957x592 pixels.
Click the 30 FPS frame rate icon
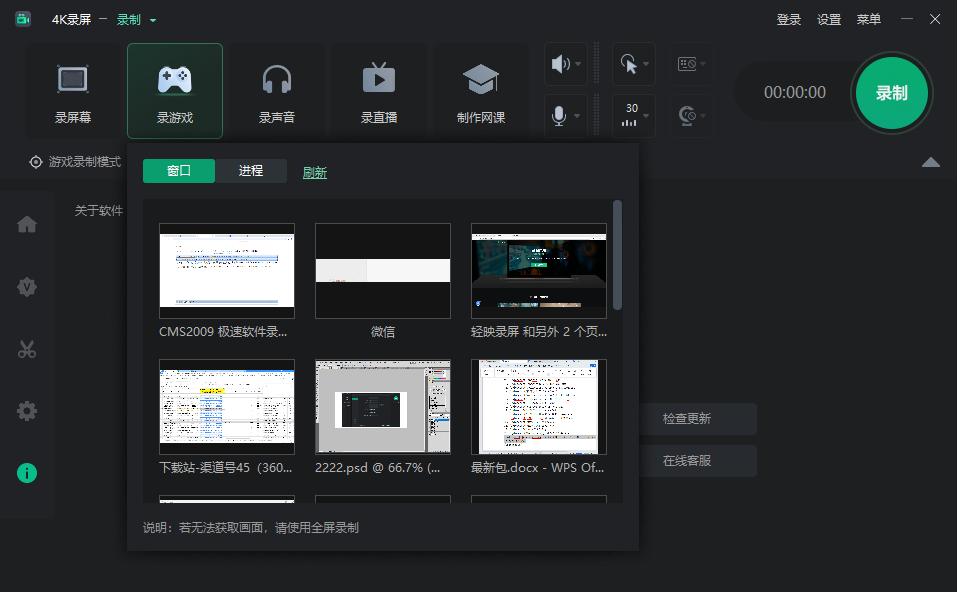tap(632, 115)
